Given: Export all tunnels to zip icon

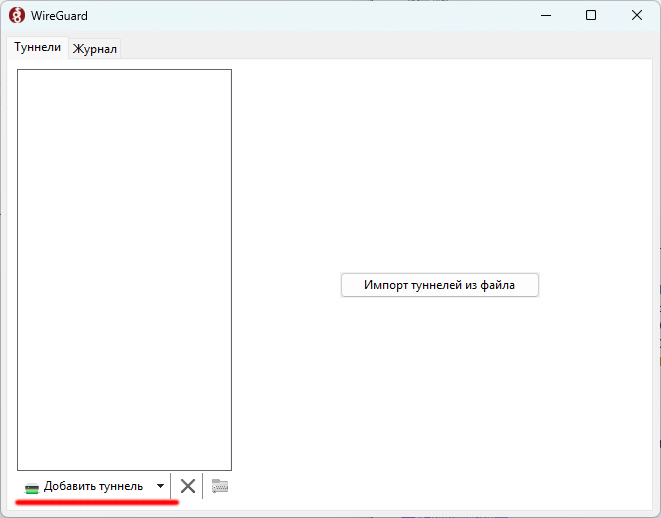Looking at the screenshot, I should pos(220,486).
